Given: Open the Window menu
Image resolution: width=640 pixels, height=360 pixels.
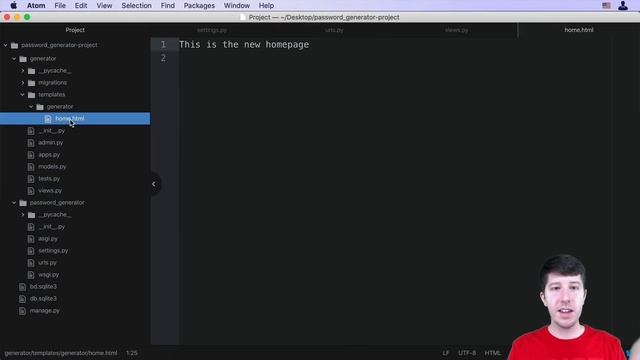Looking at the screenshot, I should pos(237,6).
